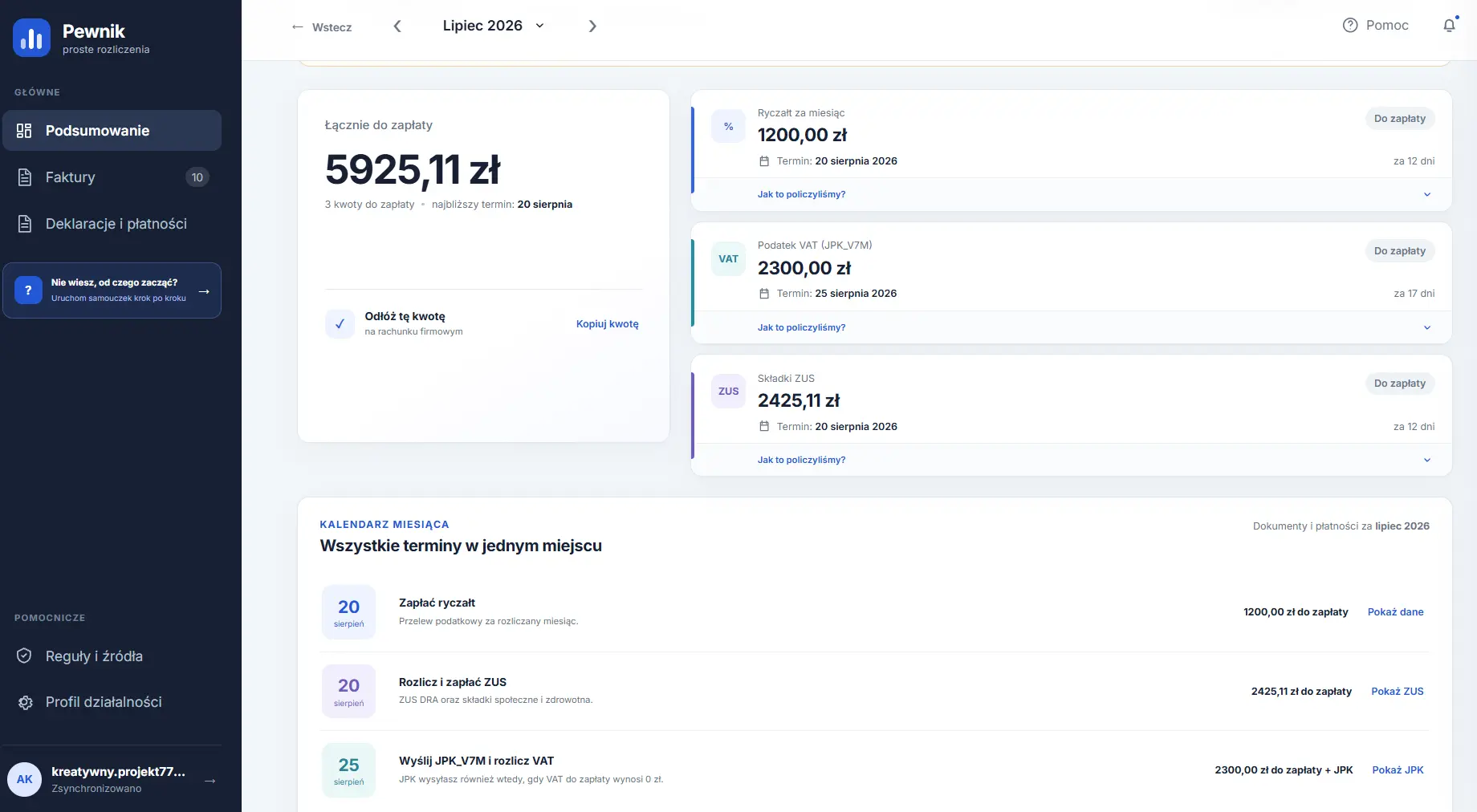Open the Lipiec 2026 month dropdown

tap(494, 26)
